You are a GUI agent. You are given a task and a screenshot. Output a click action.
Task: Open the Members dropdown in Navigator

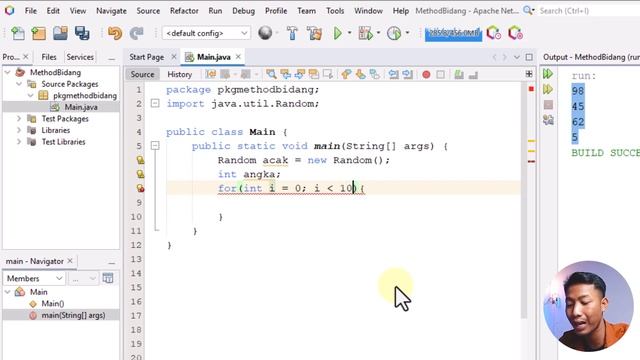pyautogui.click(x=34, y=278)
